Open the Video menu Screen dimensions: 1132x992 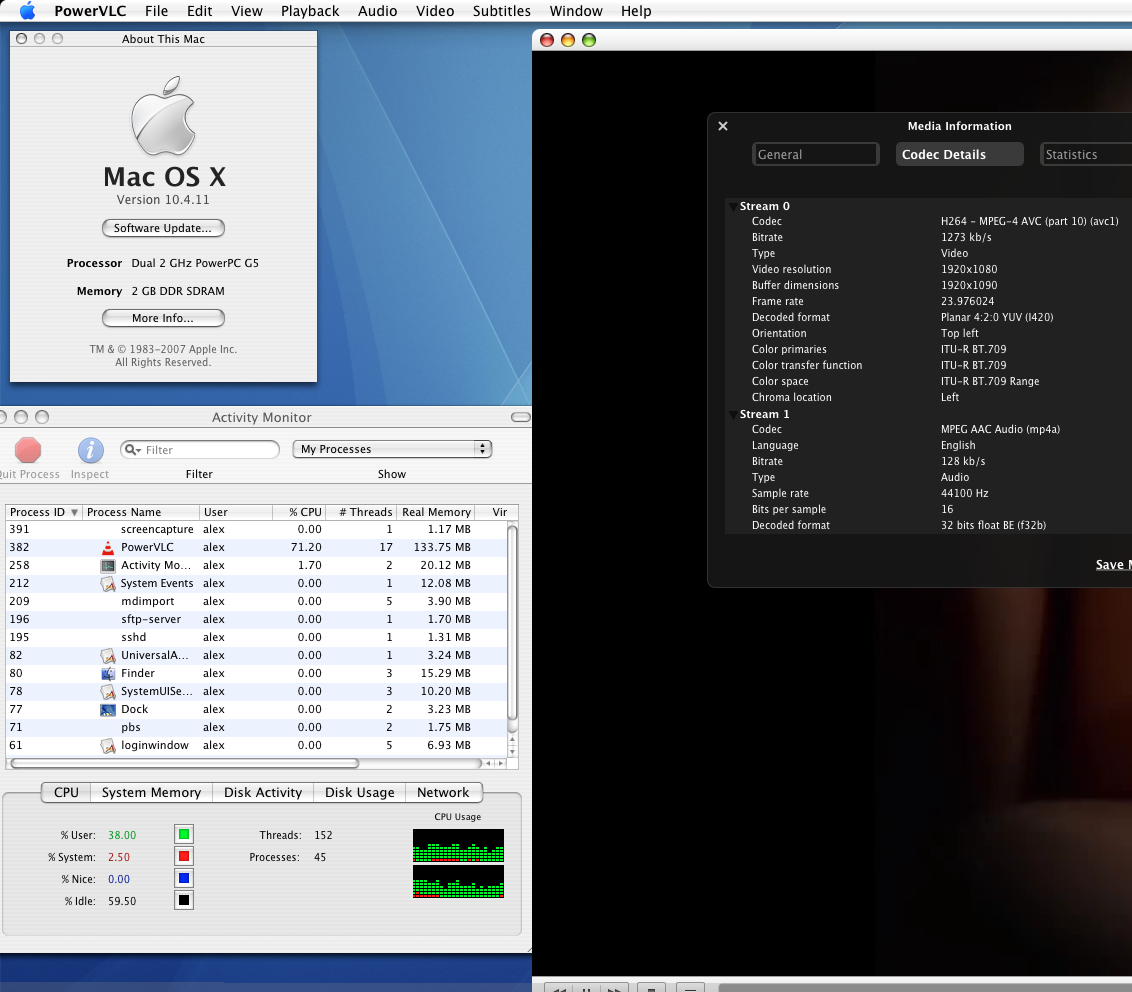(x=435, y=11)
